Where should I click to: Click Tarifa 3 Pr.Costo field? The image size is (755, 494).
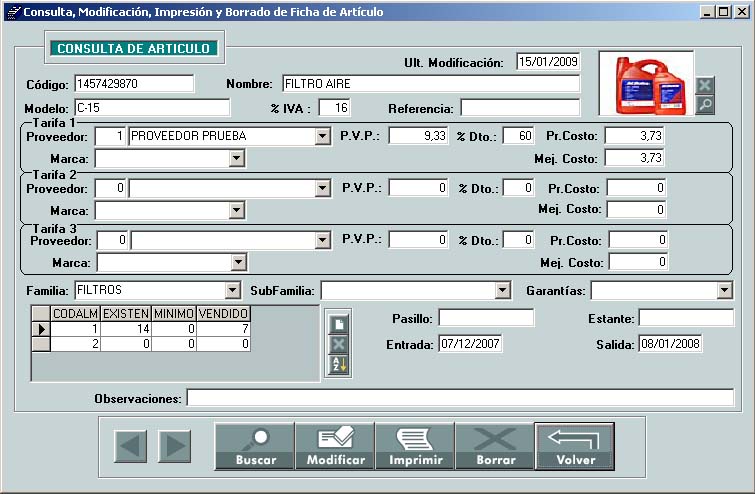638,240
